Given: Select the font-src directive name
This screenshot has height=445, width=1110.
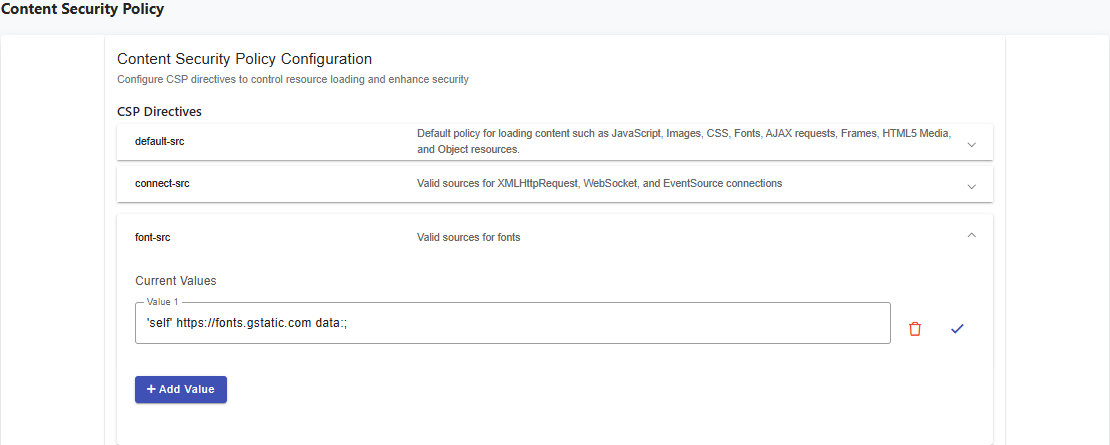Looking at the screenshot, I should pyautogui.click(x=154, y=237).
